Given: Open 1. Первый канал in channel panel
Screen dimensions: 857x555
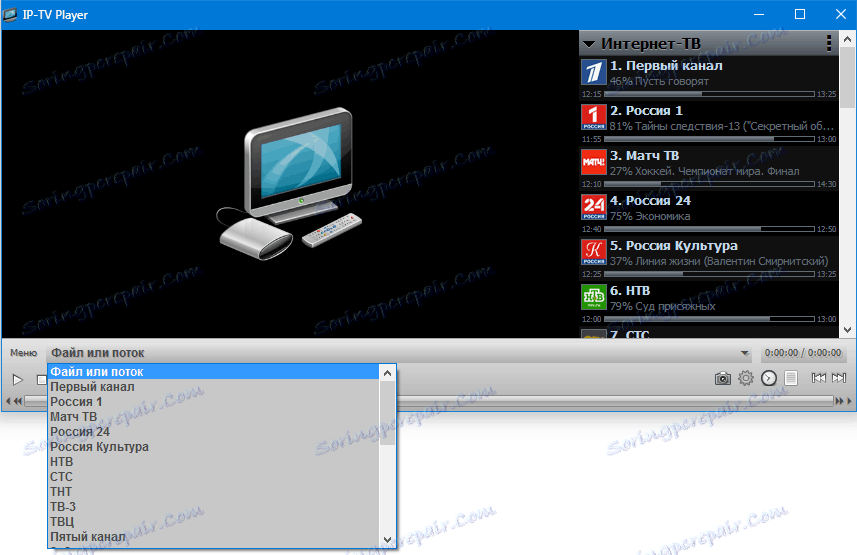Looking at the screenshot, I should tap(709, 78).
